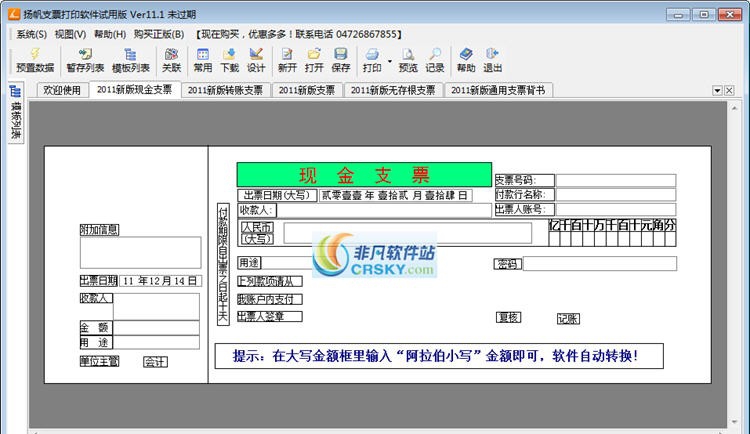Click the 我账户内支付 label
The height and width of the screenshot is (434, 750).
click(x=270, y=300)
